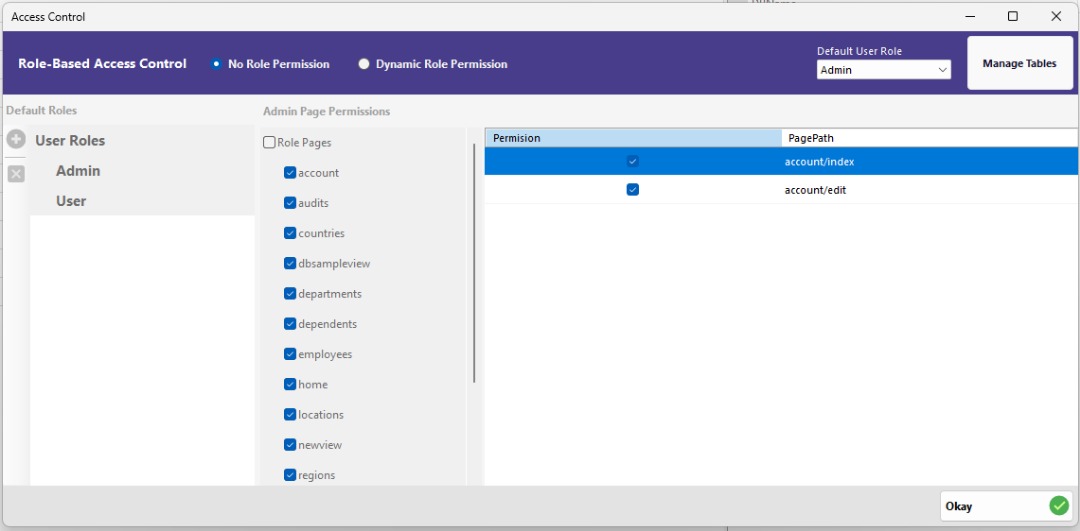The image size is (1080, 531).
Task: Click the employees page label
Action: [325, 355]
